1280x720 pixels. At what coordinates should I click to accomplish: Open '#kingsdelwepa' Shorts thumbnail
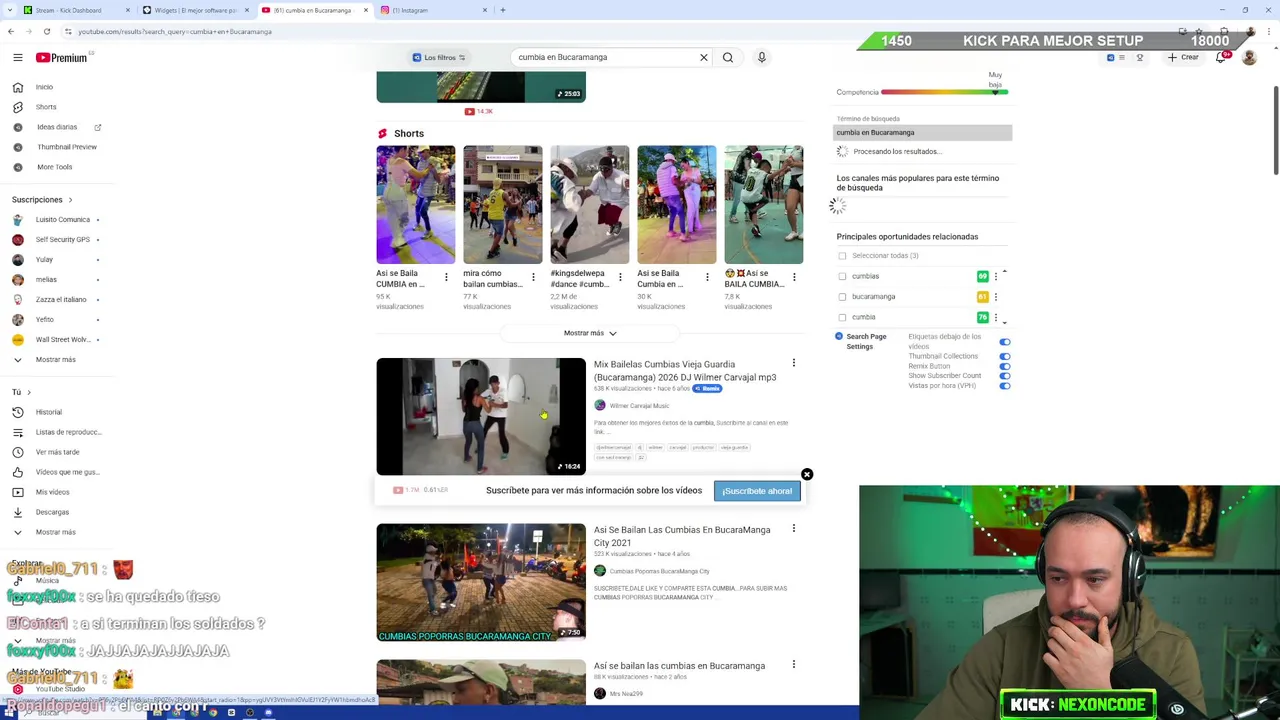point(590,205)
